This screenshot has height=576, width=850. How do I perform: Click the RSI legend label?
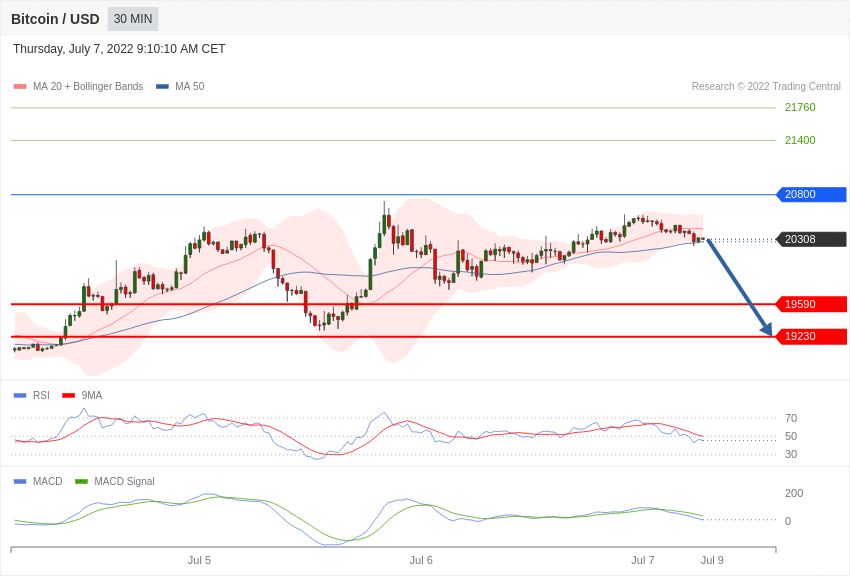tap(41, 396)
